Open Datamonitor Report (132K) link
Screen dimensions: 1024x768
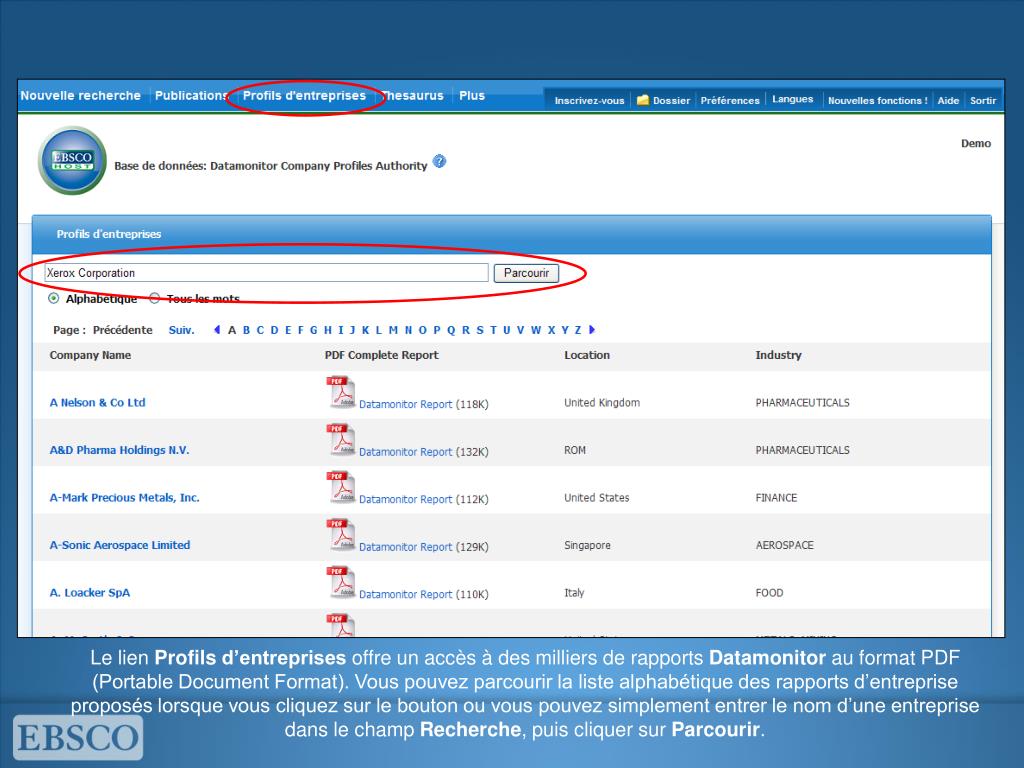point(406,452)
